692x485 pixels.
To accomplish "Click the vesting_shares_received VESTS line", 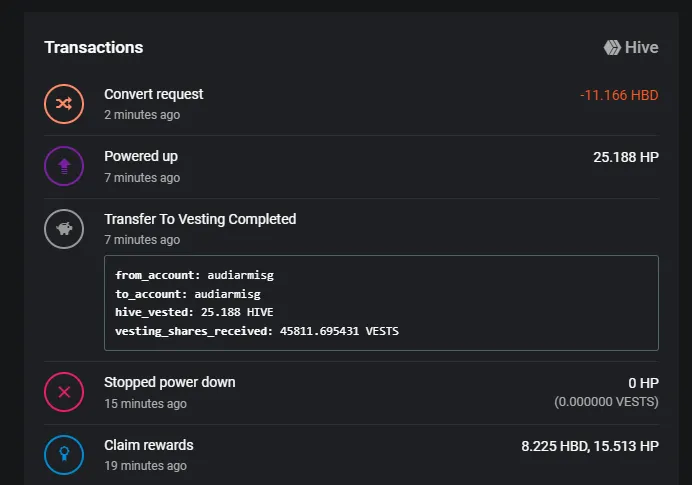I will pos(257,331).
